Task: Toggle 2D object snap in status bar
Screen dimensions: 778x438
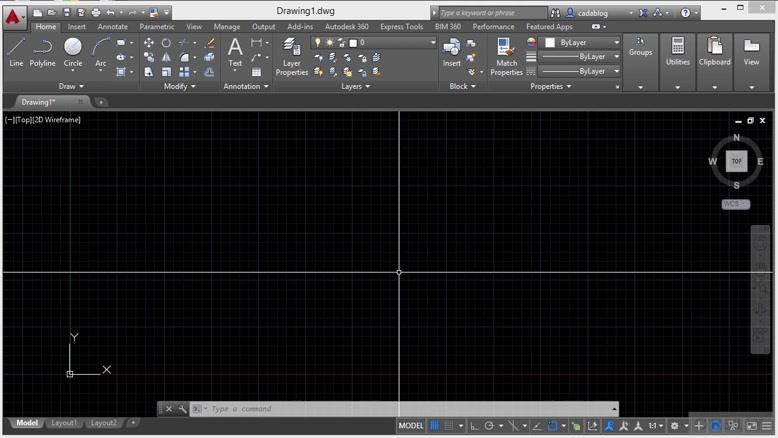Action: pos(552,426)
